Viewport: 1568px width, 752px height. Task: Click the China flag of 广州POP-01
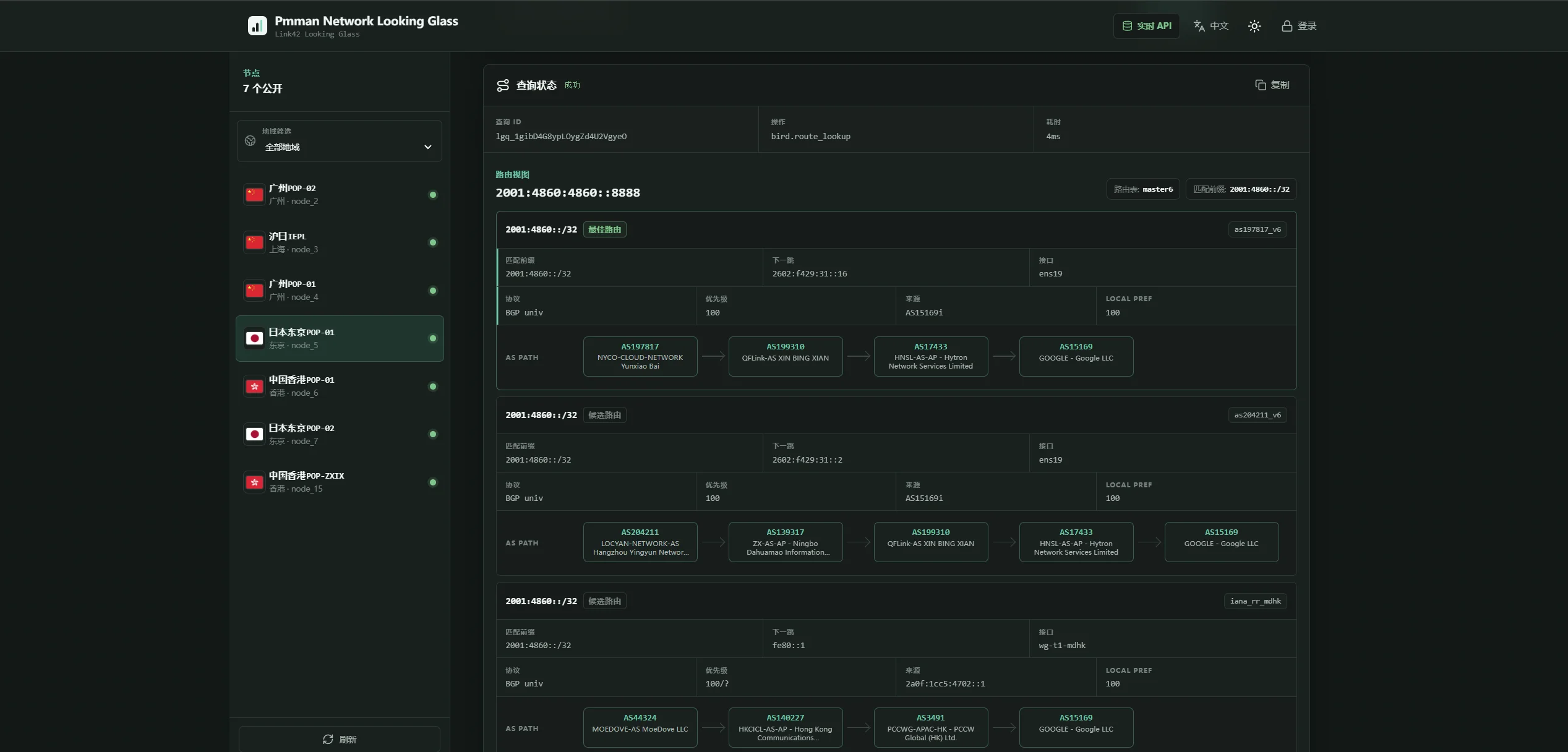tap(254, 291)
